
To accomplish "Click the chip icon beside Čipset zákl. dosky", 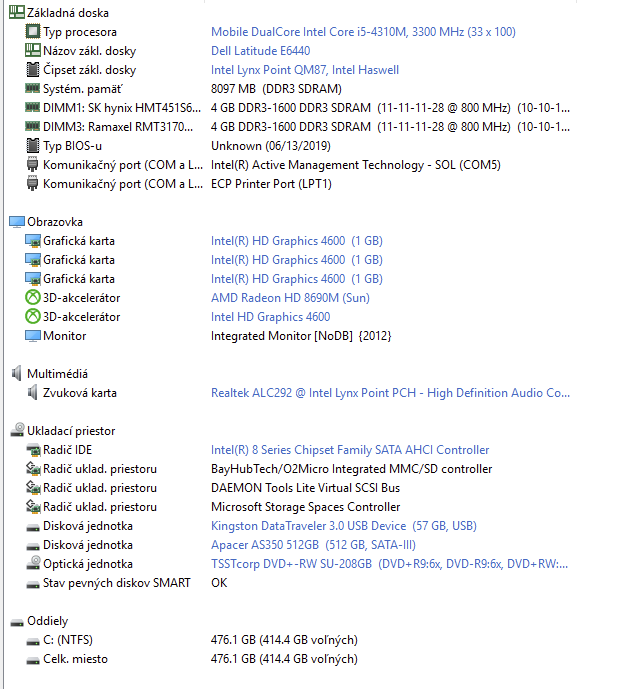I will pos(33,69).
